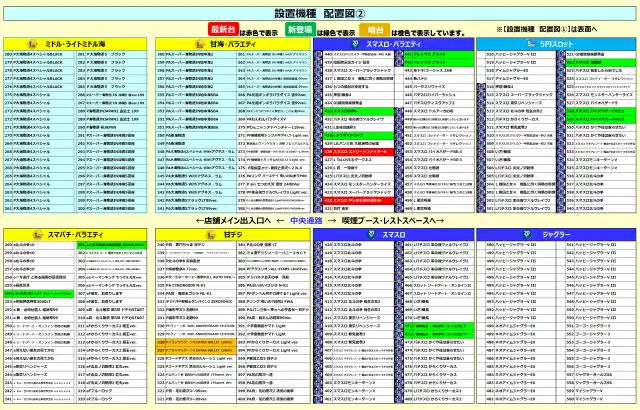640x410 pixels.
Task: Click the blue icon beside row 516
Action: (481, 86)
